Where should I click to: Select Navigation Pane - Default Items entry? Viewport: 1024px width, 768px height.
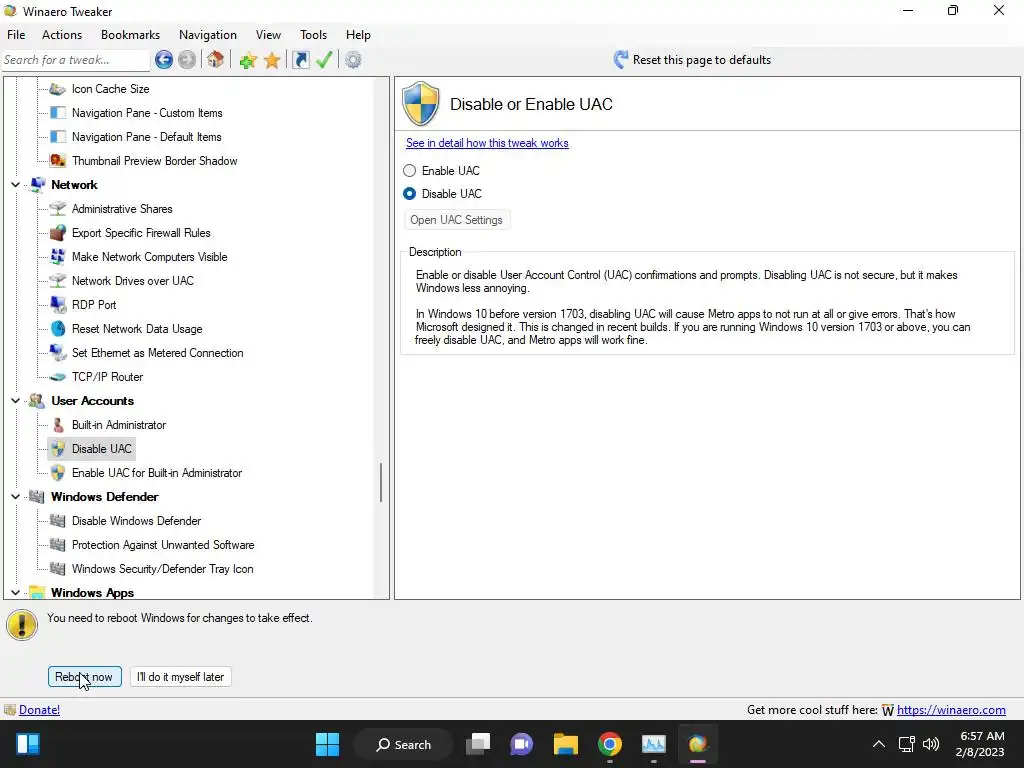(146, 136)
